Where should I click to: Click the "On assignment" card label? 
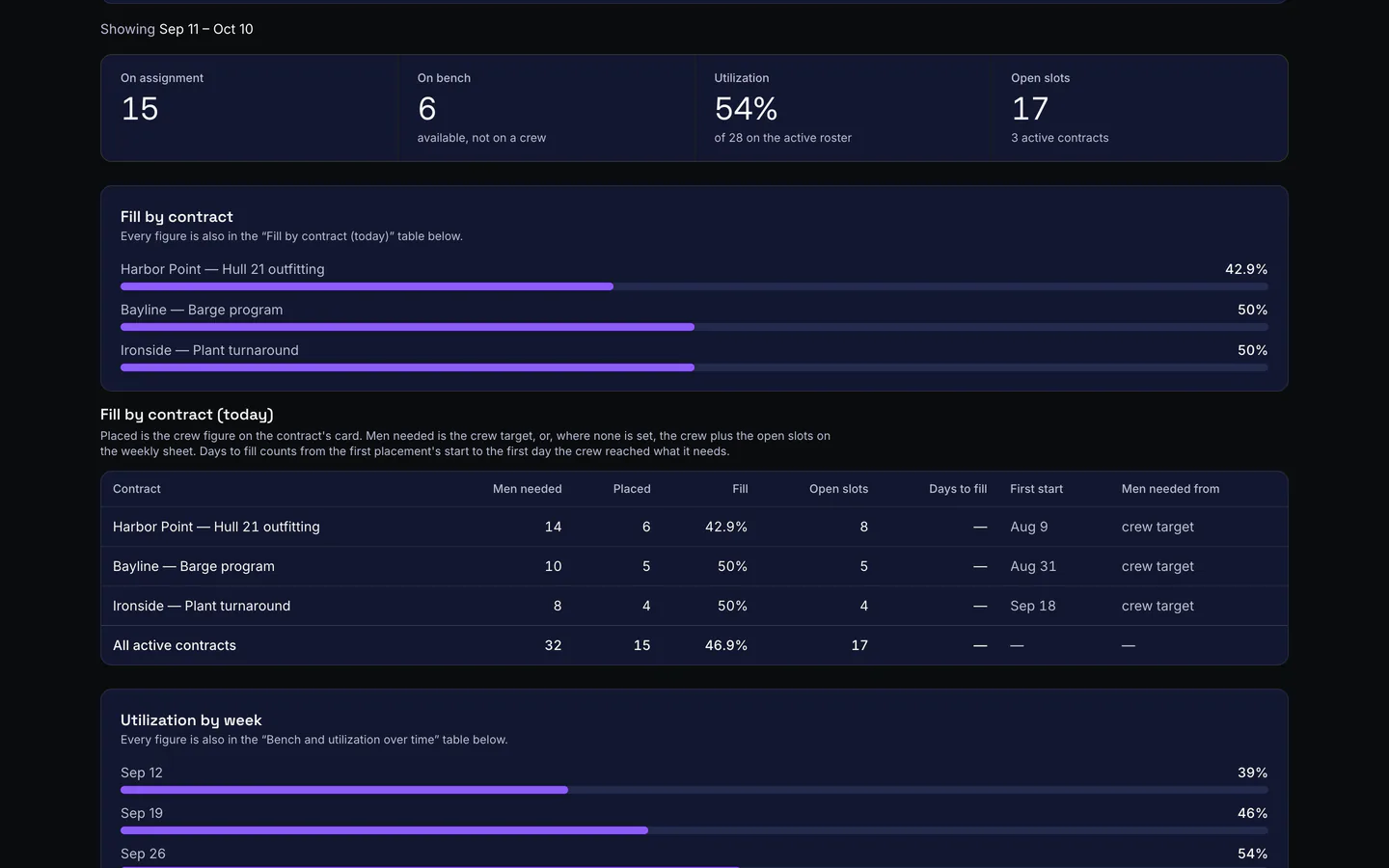point(162,78)
